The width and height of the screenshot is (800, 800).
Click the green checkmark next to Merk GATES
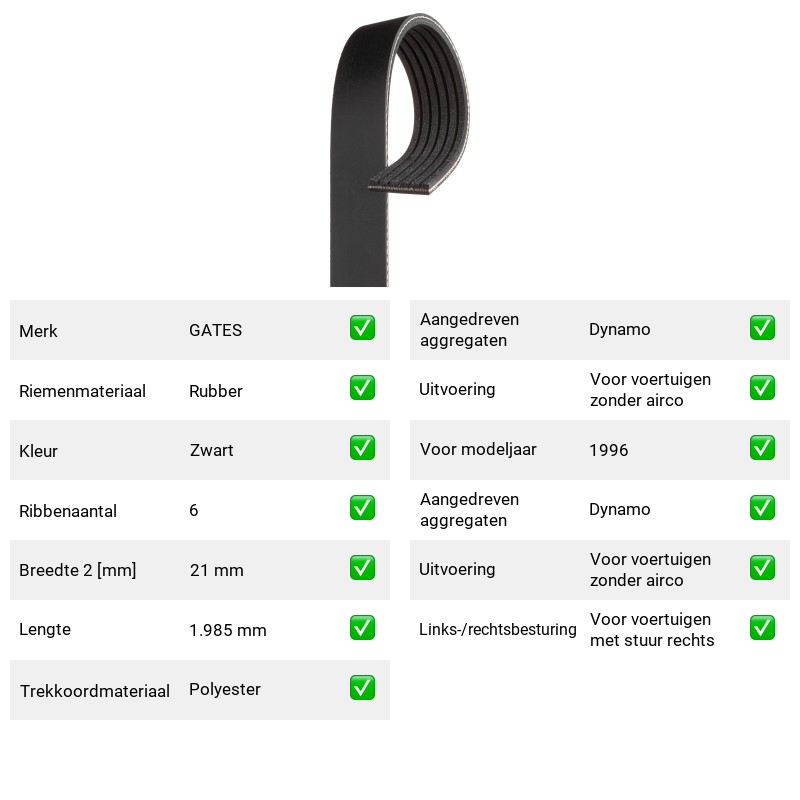tap(362, 328)
